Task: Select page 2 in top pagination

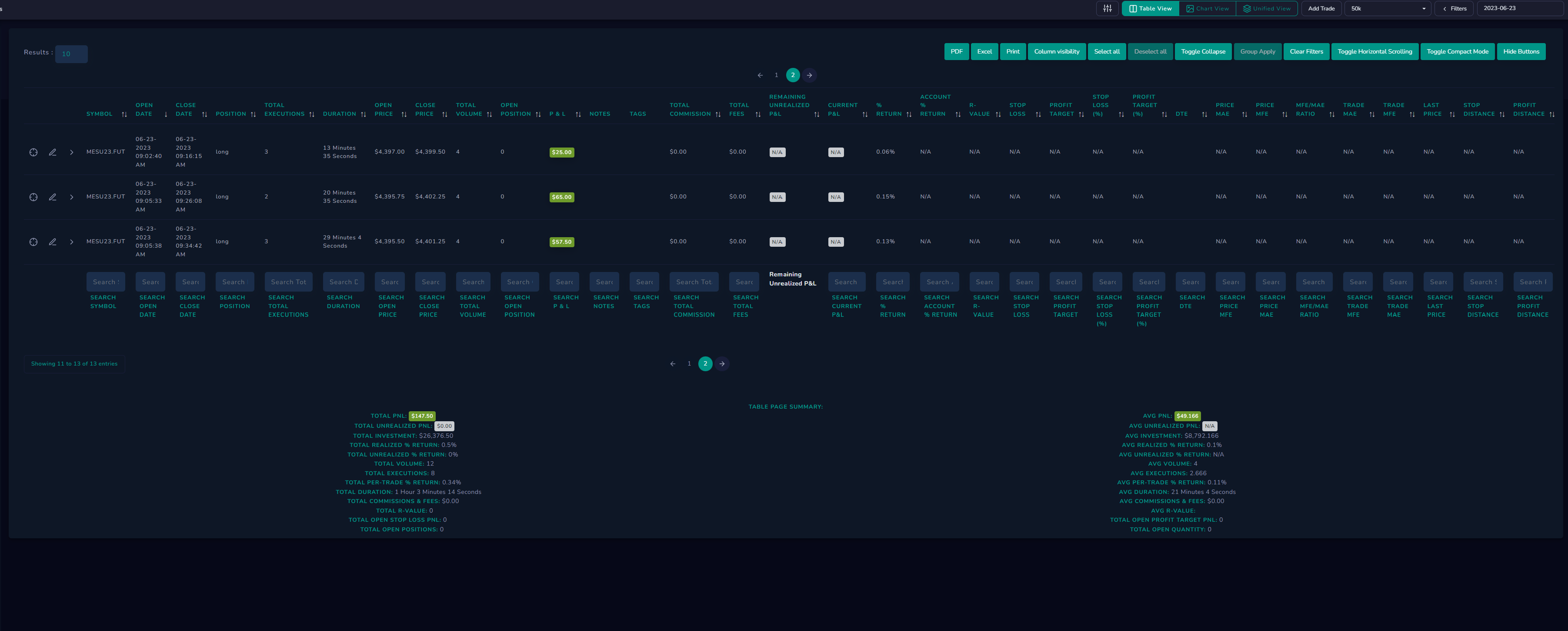Action: [793, 76]
